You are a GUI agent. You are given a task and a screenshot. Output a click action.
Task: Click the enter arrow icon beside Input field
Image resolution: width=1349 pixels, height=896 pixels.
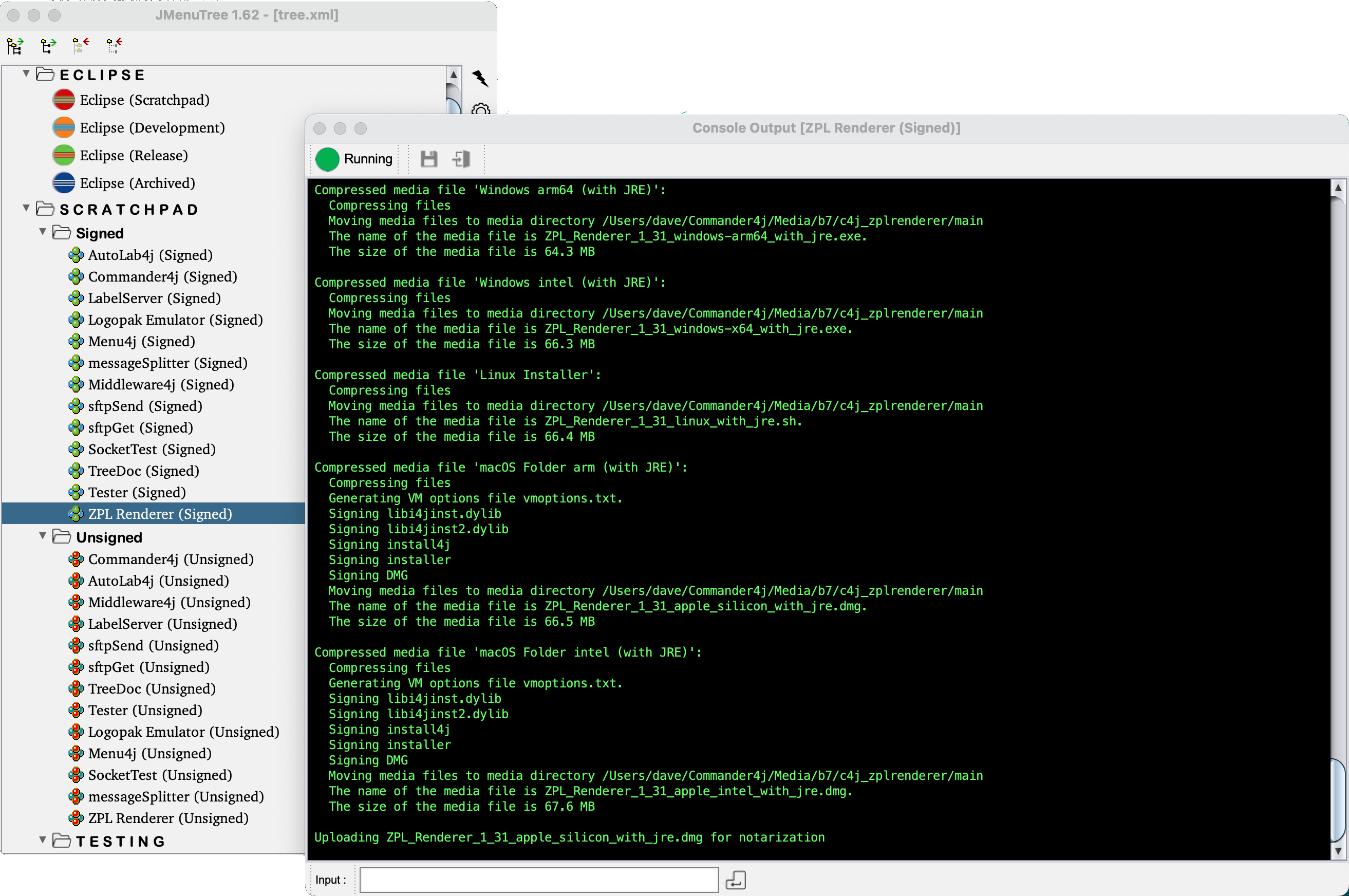tap(735, 880)
